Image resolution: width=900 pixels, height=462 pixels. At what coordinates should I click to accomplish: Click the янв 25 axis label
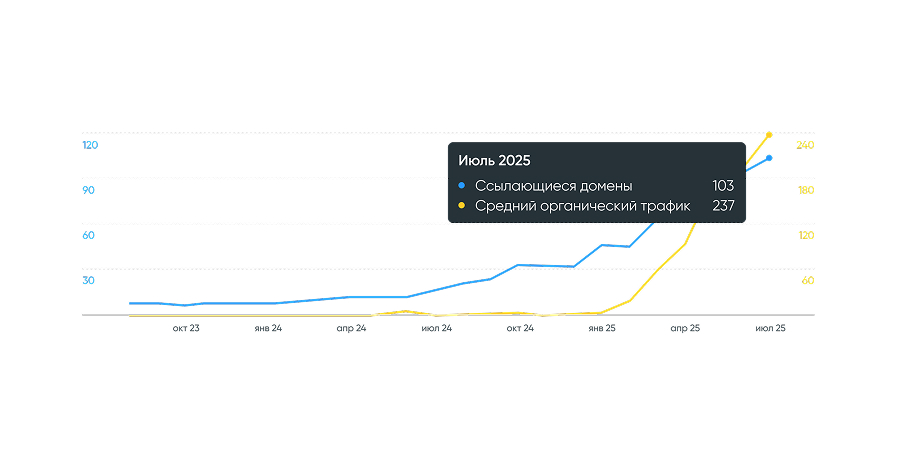click(x=602, y=328)
